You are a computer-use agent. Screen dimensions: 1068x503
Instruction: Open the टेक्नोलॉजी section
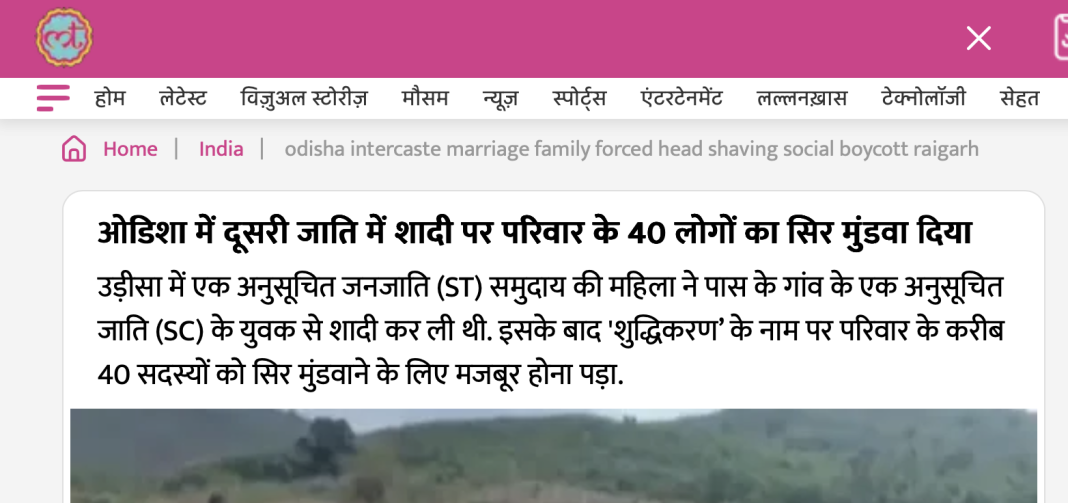[924, 99]
